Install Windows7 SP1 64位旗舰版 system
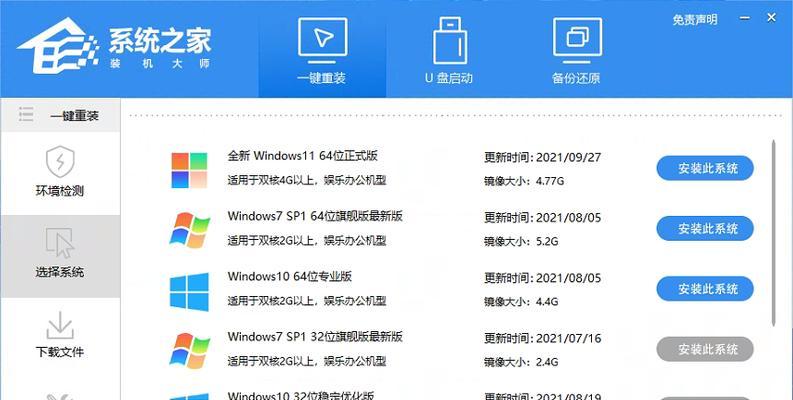Screen dimensions: 793x400 pos(705,229)
